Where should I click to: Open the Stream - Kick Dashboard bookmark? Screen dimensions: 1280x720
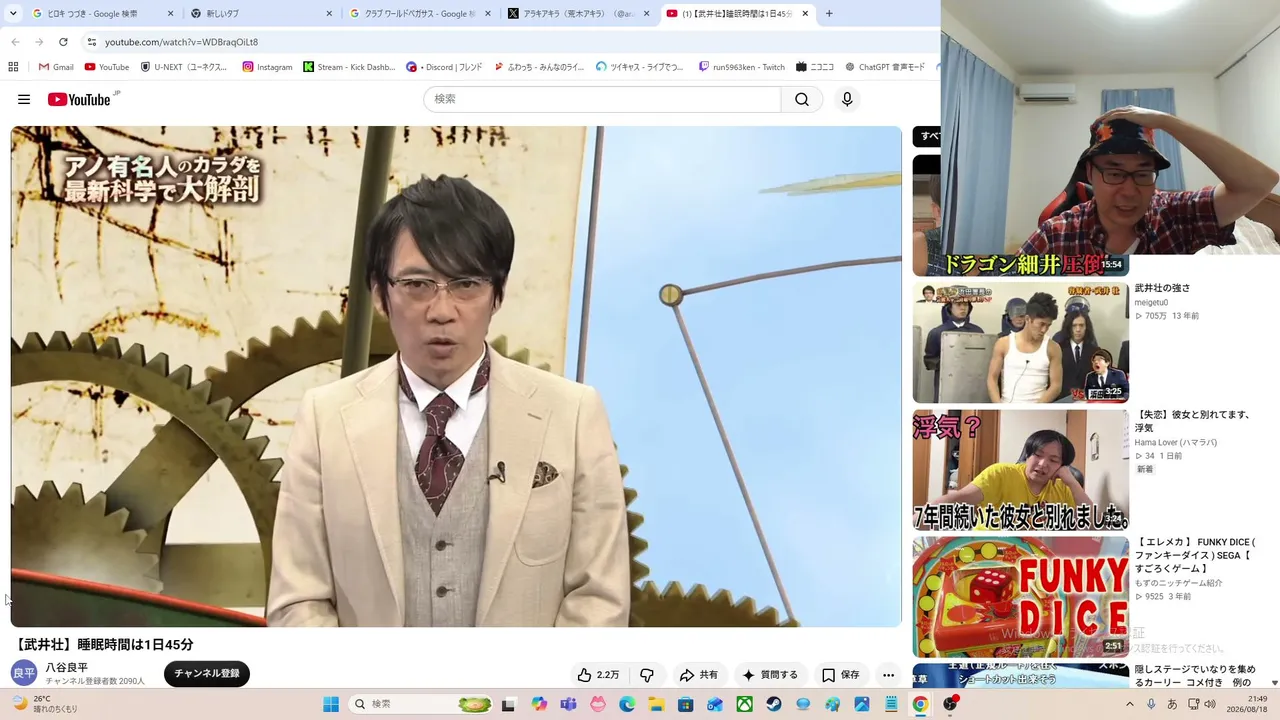(349, 67)
